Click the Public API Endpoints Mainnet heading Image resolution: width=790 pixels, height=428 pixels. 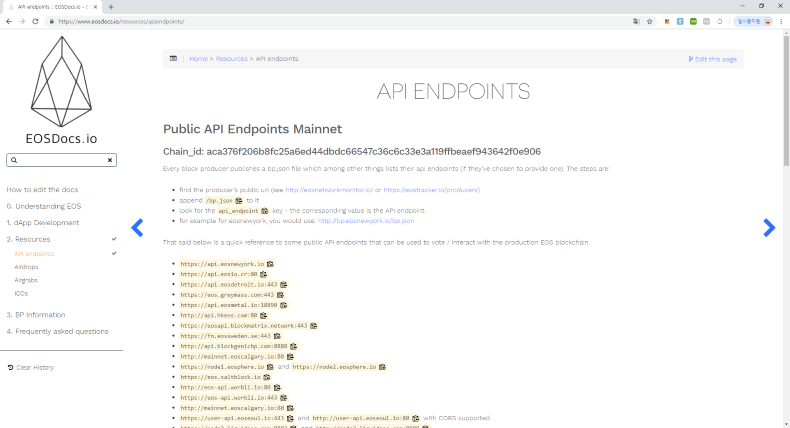pos(252,129)
